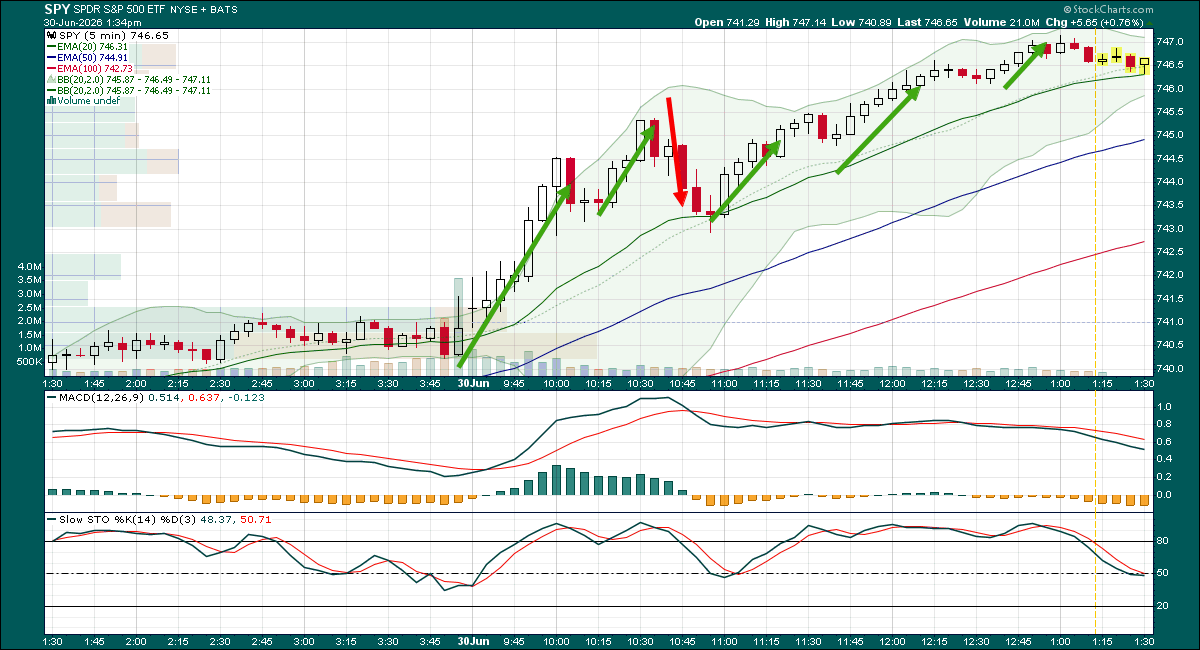The width and height of the screenshot is (1200, 650).
Task: Click the candlestick icon beside SPY (5 min)
Action: (x=50, y=34)
